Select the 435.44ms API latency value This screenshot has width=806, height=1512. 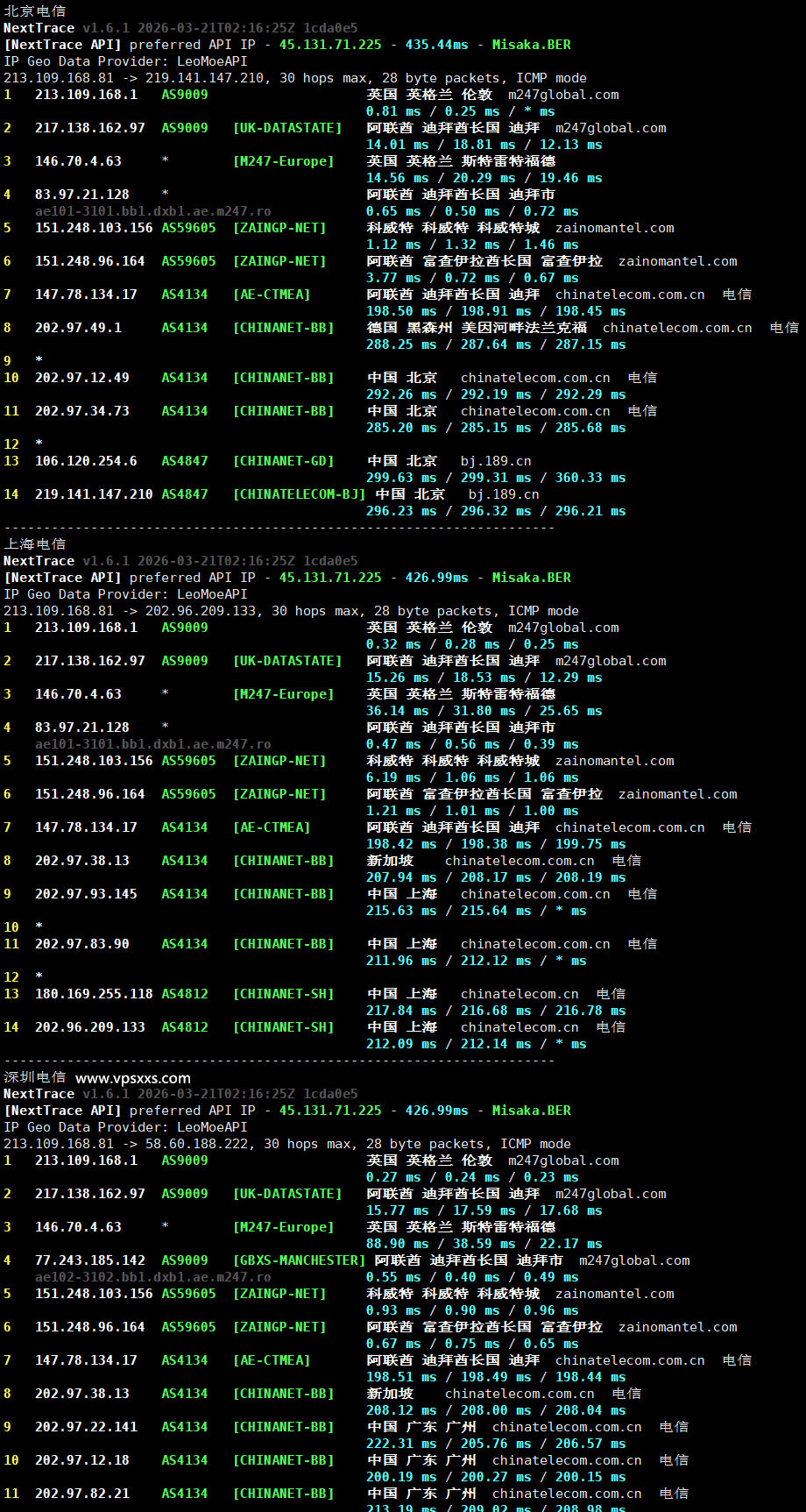click(x=436, y=45)
